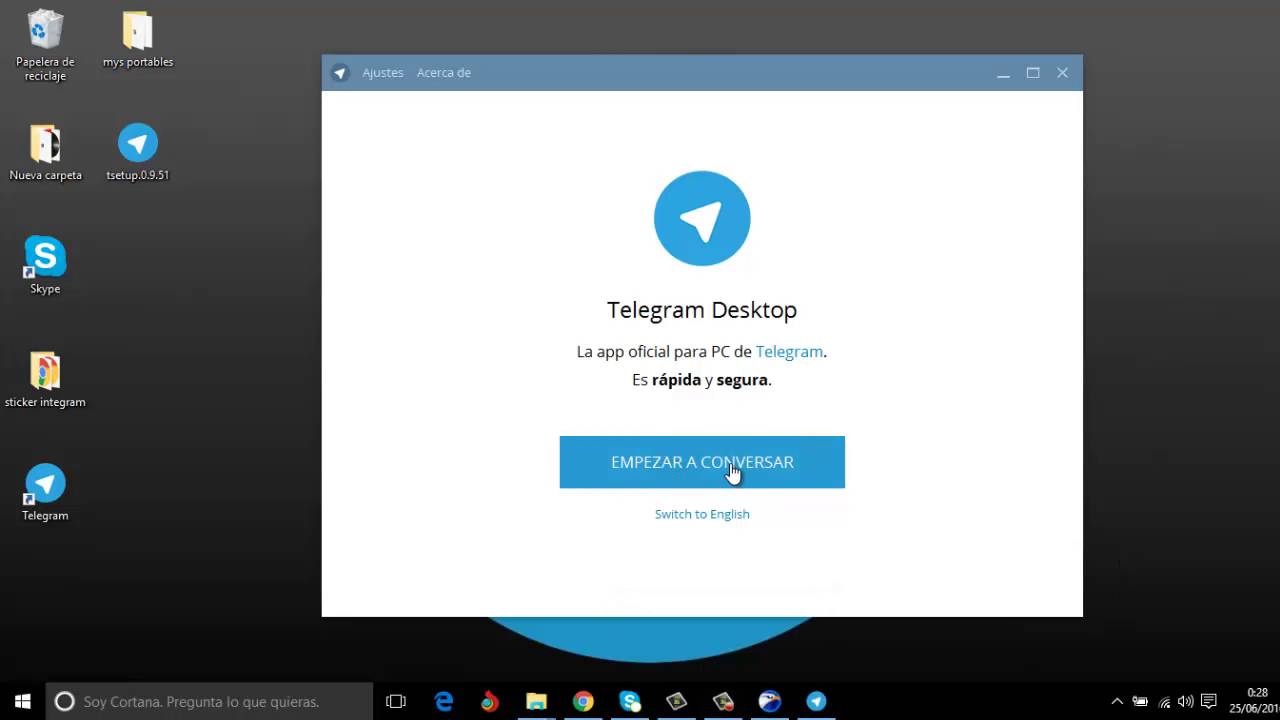Viewport: 1280px width, 720px height.
Task: Click the Cortana search box
Action: click(210, 701)
